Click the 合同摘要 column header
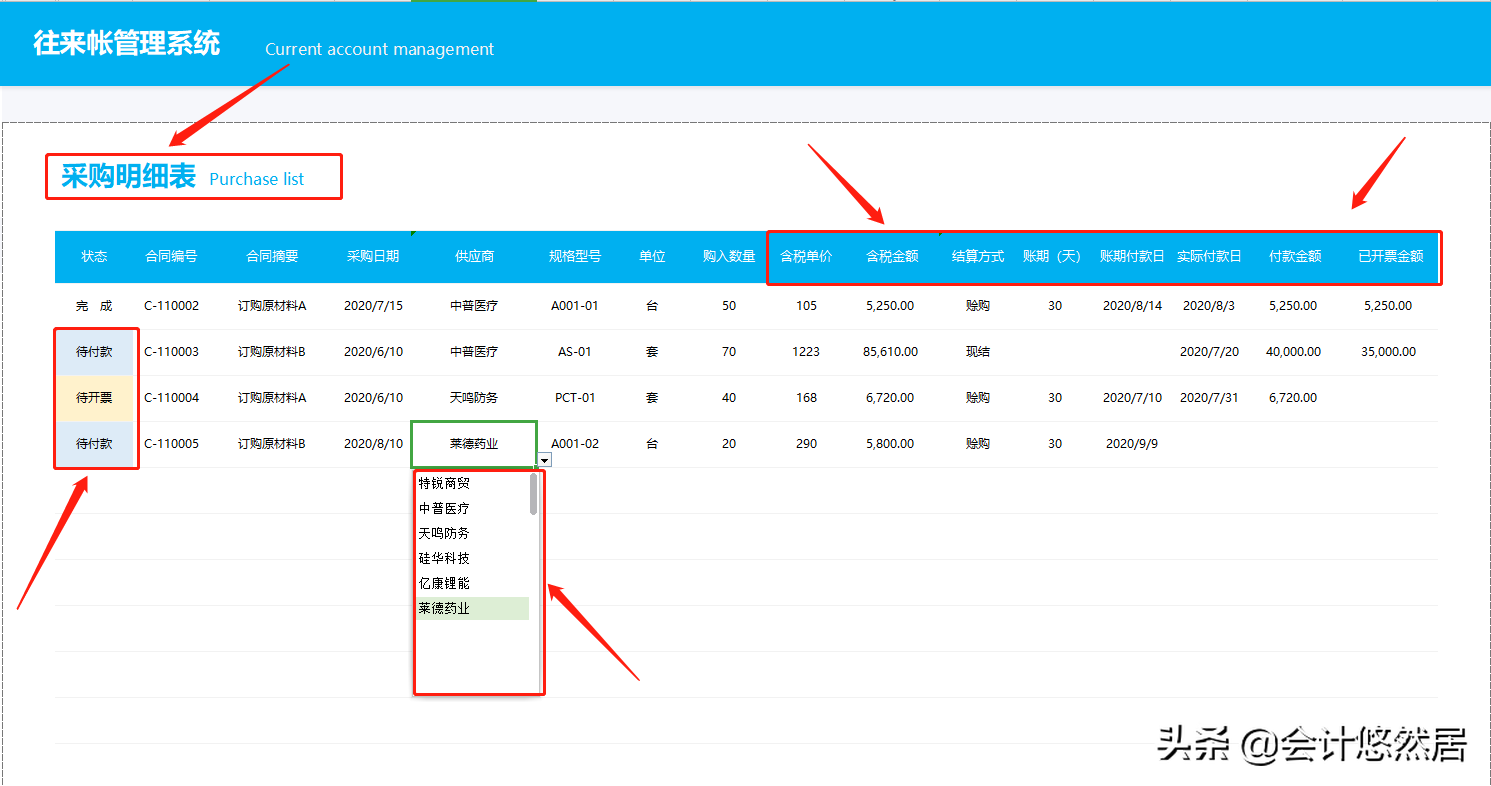 [272, 256]
